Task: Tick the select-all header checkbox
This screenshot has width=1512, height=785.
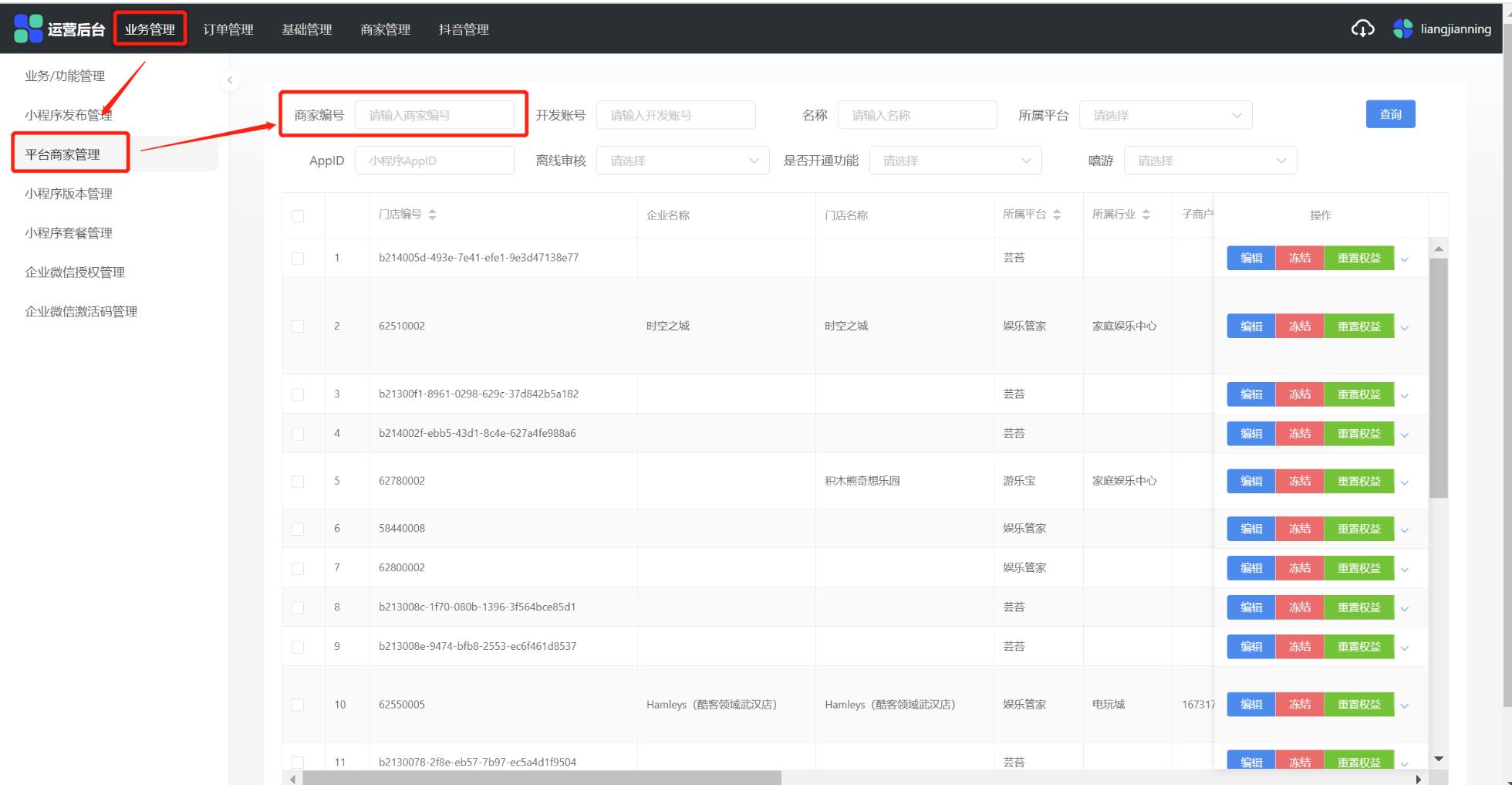Action: [298, 216]
